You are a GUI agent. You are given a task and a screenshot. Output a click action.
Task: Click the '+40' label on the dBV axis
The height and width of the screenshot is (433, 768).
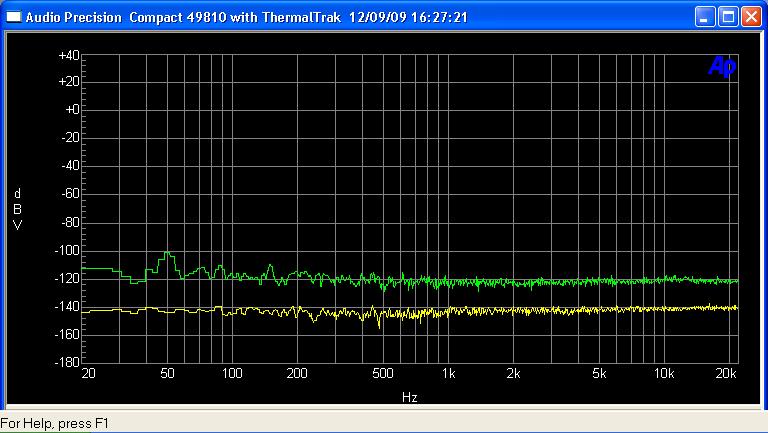[x=69, y=55]
